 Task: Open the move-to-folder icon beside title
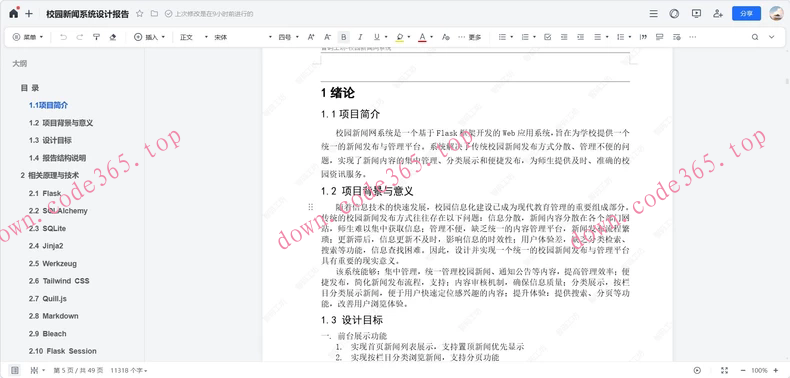[x=154, y=14]
